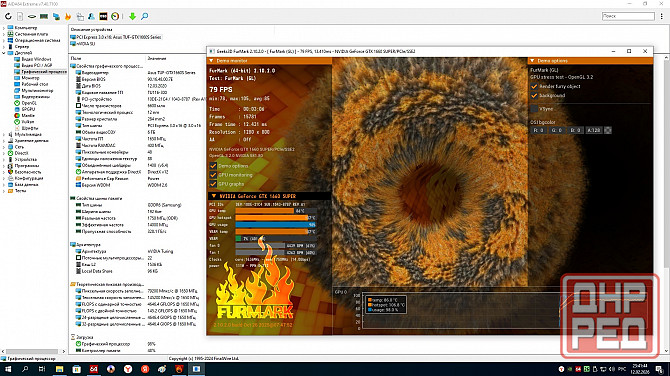Collapse the NVIDIA GeForce GTX 1660 SUPER section
Image resolution: width=670 pixels, height=376 pixels.
pos(214,196)
